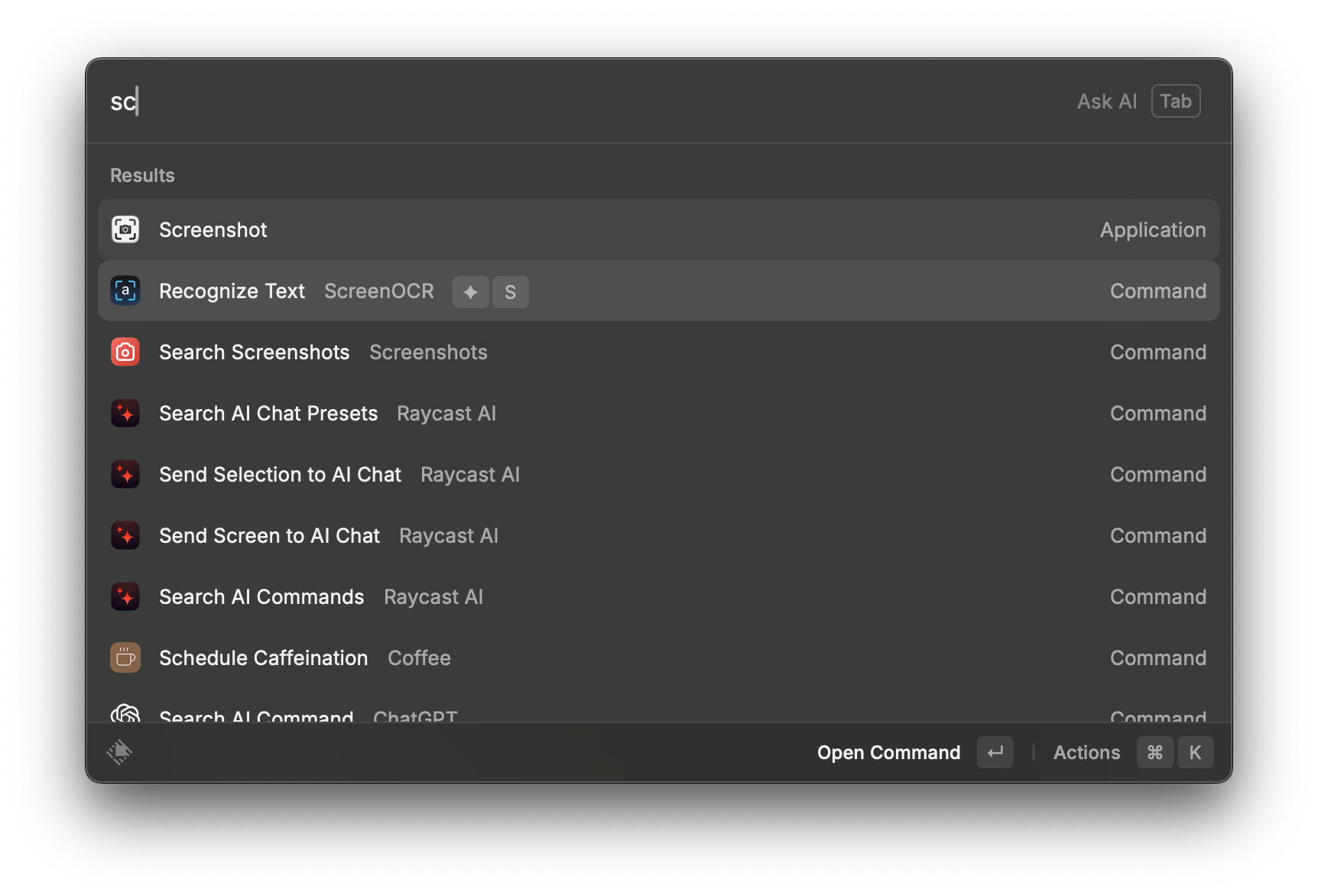Screen dimensions: 1318x896
Task: Select the Screenshot result row
Action: click(659, 229)
